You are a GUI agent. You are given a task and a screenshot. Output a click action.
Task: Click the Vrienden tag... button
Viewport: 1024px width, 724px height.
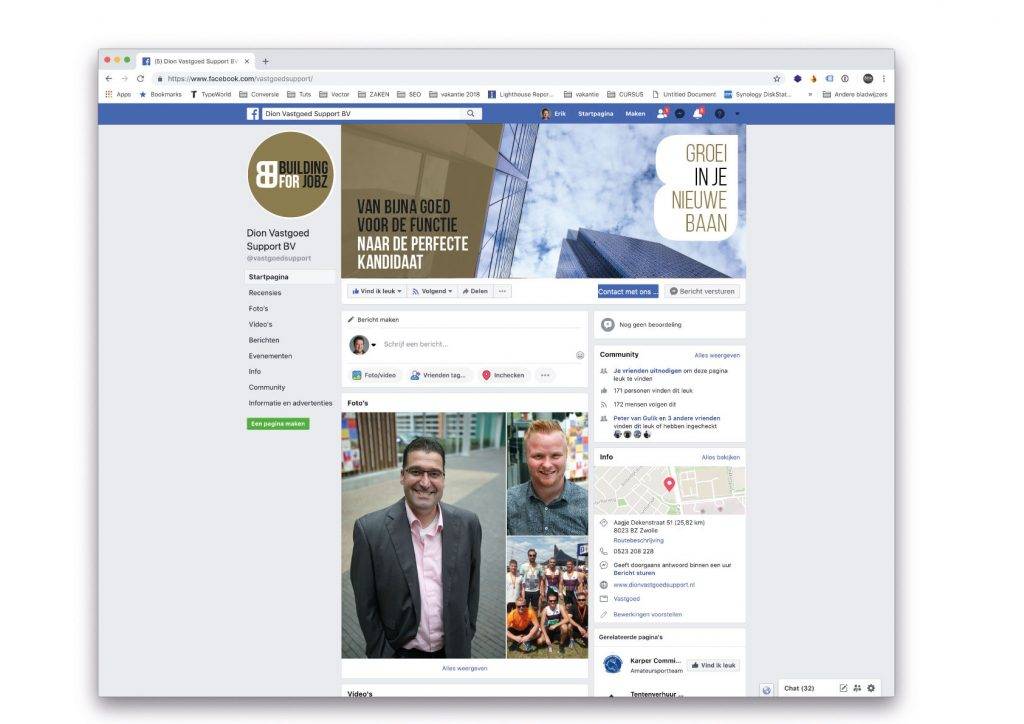click(x=438, y=375)
